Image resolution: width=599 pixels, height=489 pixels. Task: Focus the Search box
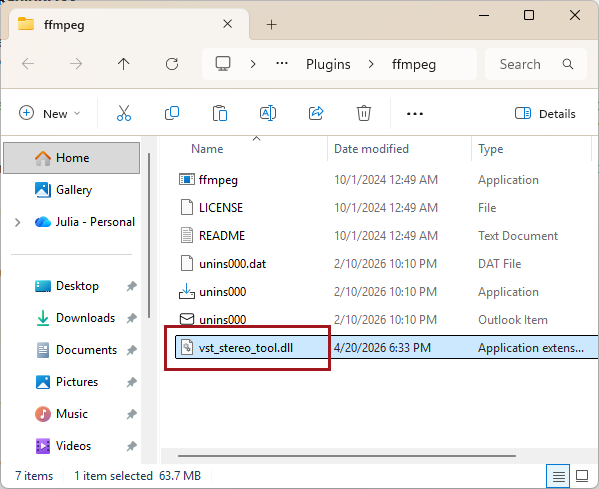pos(536,64)
